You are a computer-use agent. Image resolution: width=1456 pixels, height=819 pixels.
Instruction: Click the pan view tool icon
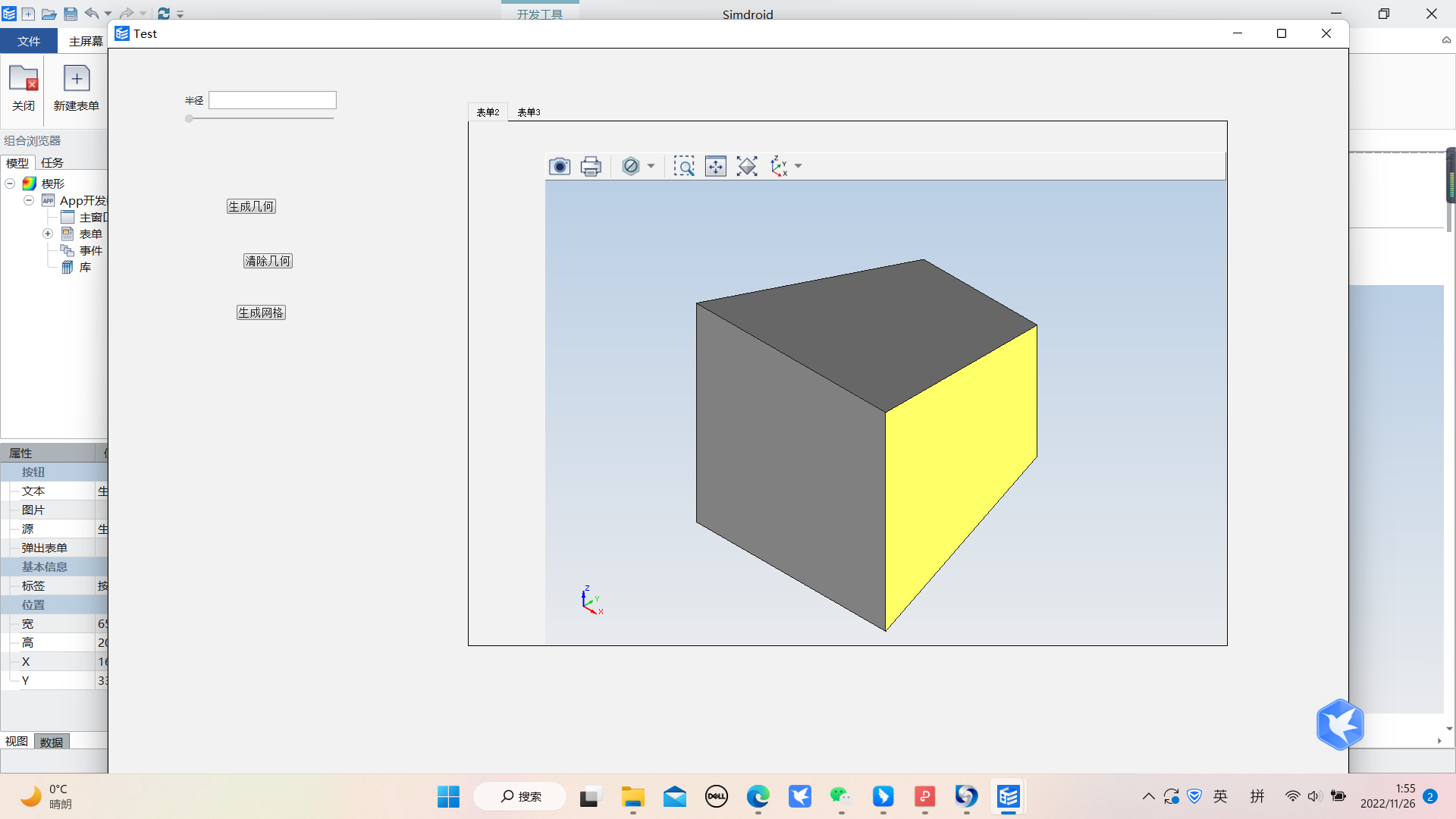point(715,166)
